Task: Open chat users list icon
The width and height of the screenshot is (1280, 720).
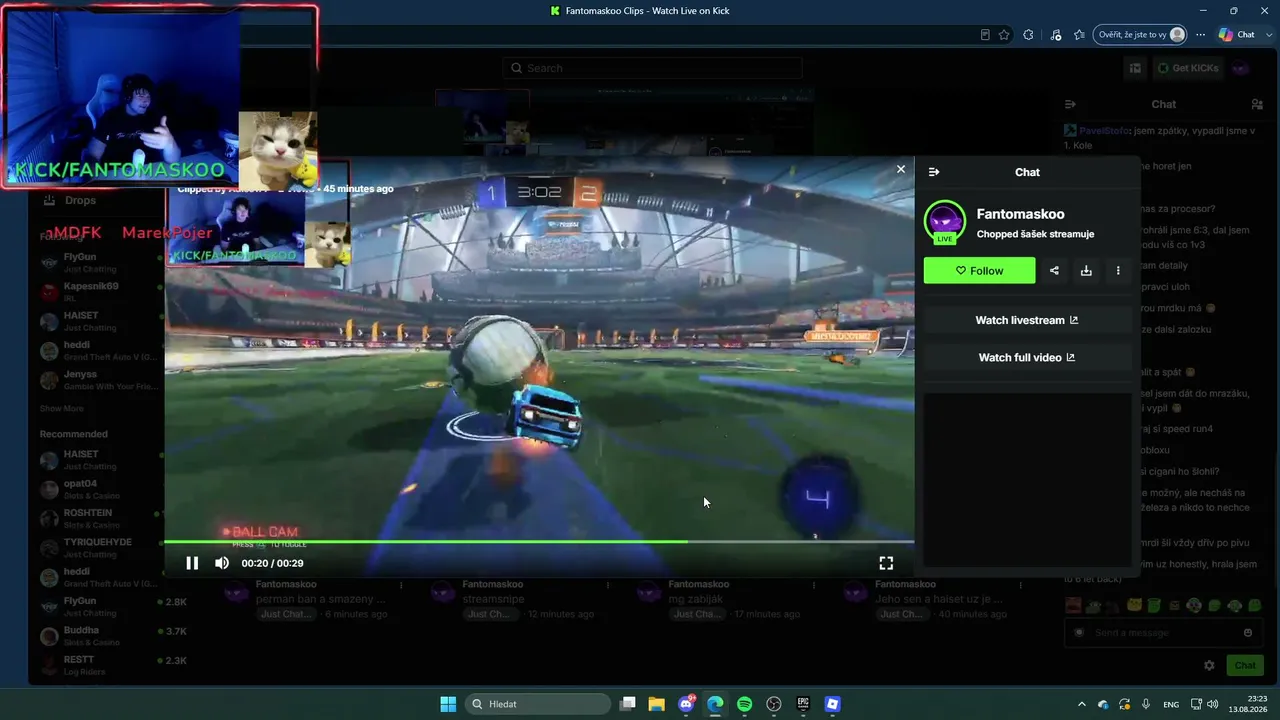Action: pos(1257,104)
